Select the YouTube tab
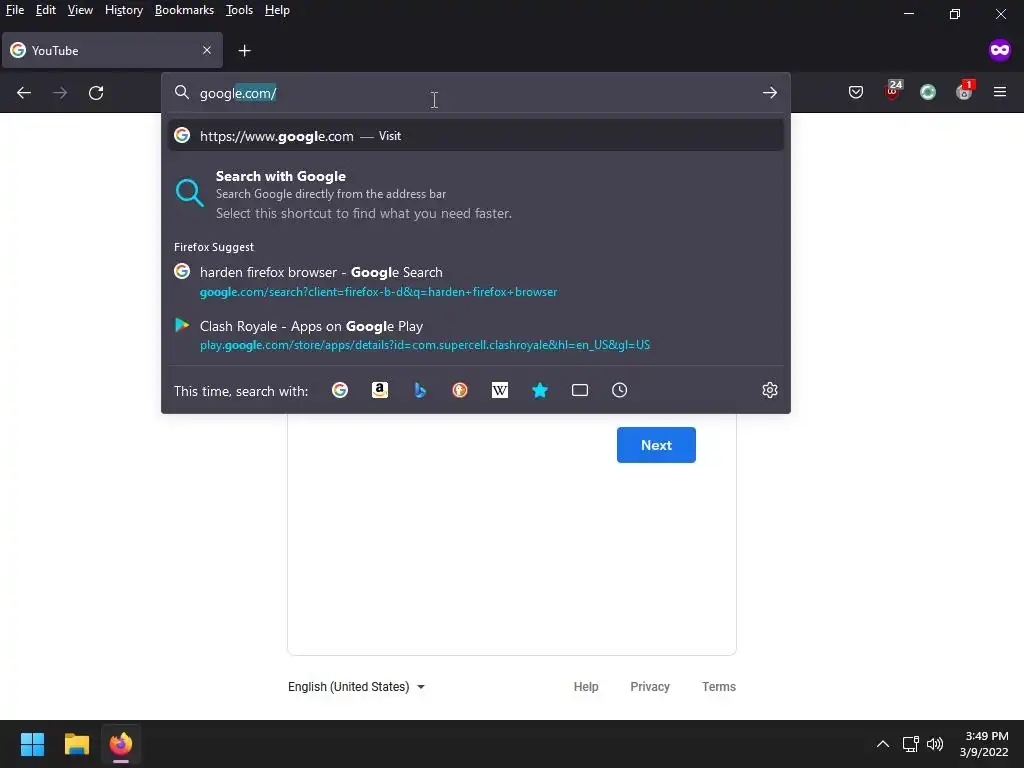 112,50
